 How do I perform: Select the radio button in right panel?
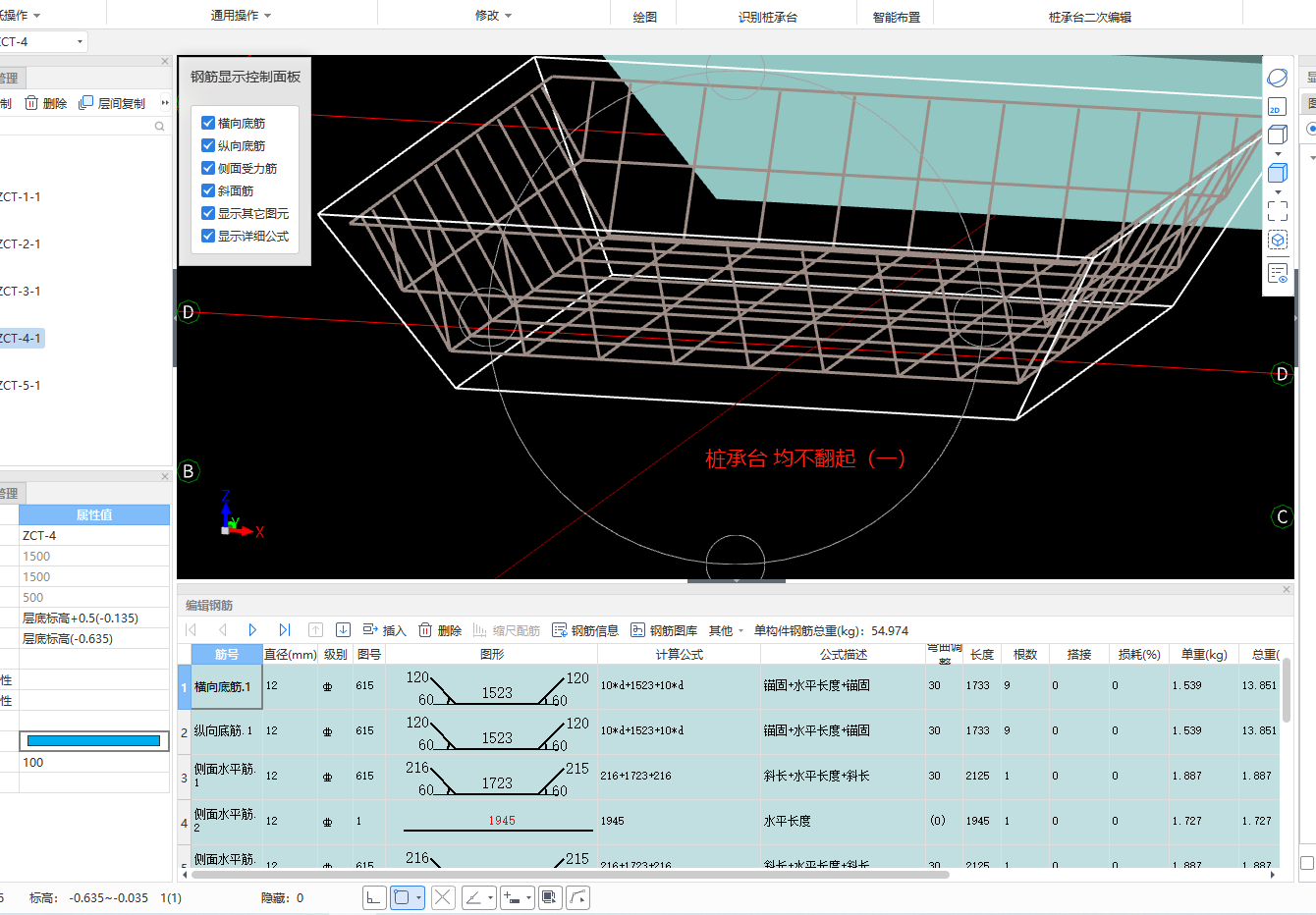click(1311, 129)
